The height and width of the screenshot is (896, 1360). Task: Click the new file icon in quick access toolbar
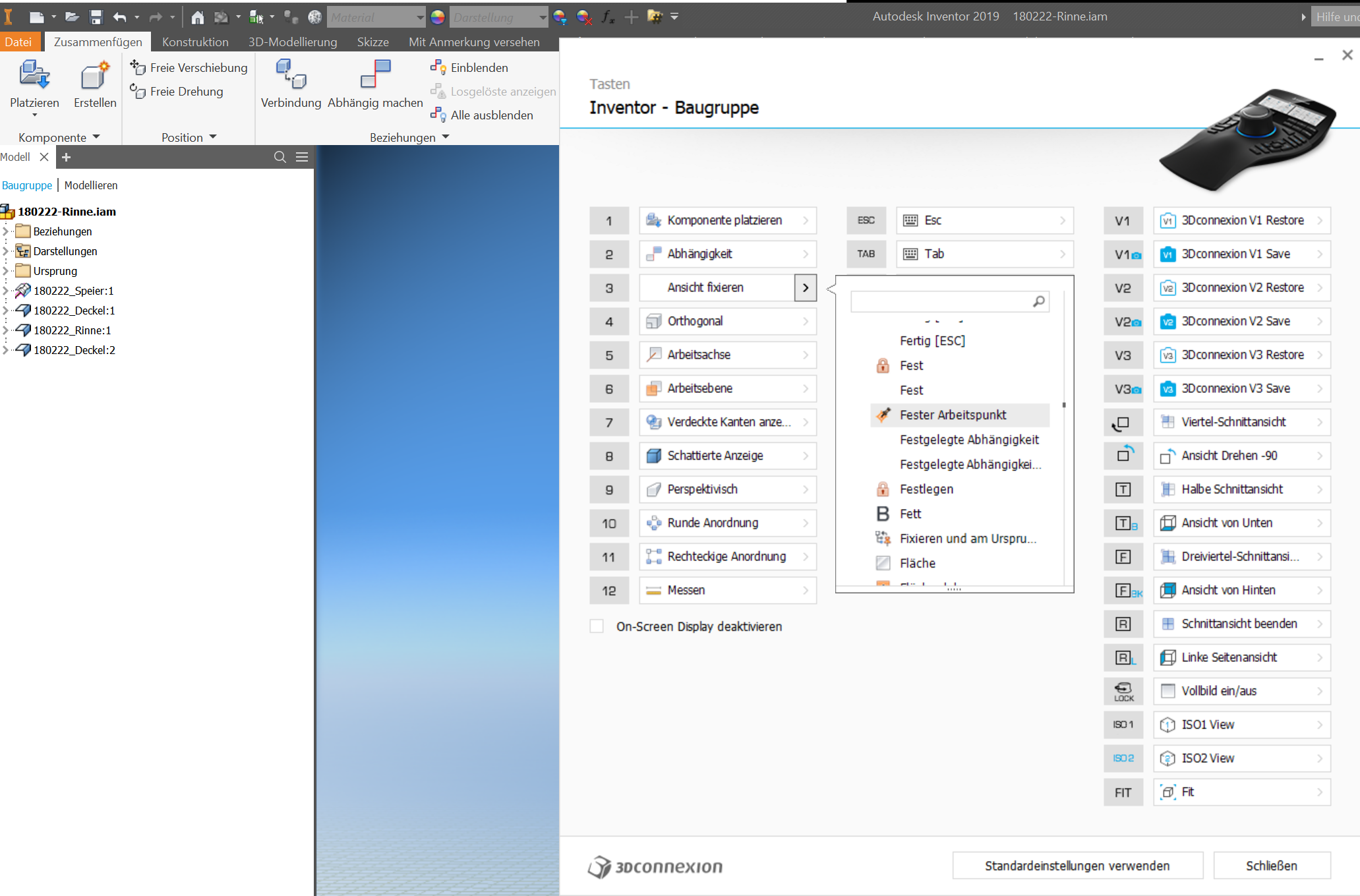pyautogui.click(x=37, y=17)
